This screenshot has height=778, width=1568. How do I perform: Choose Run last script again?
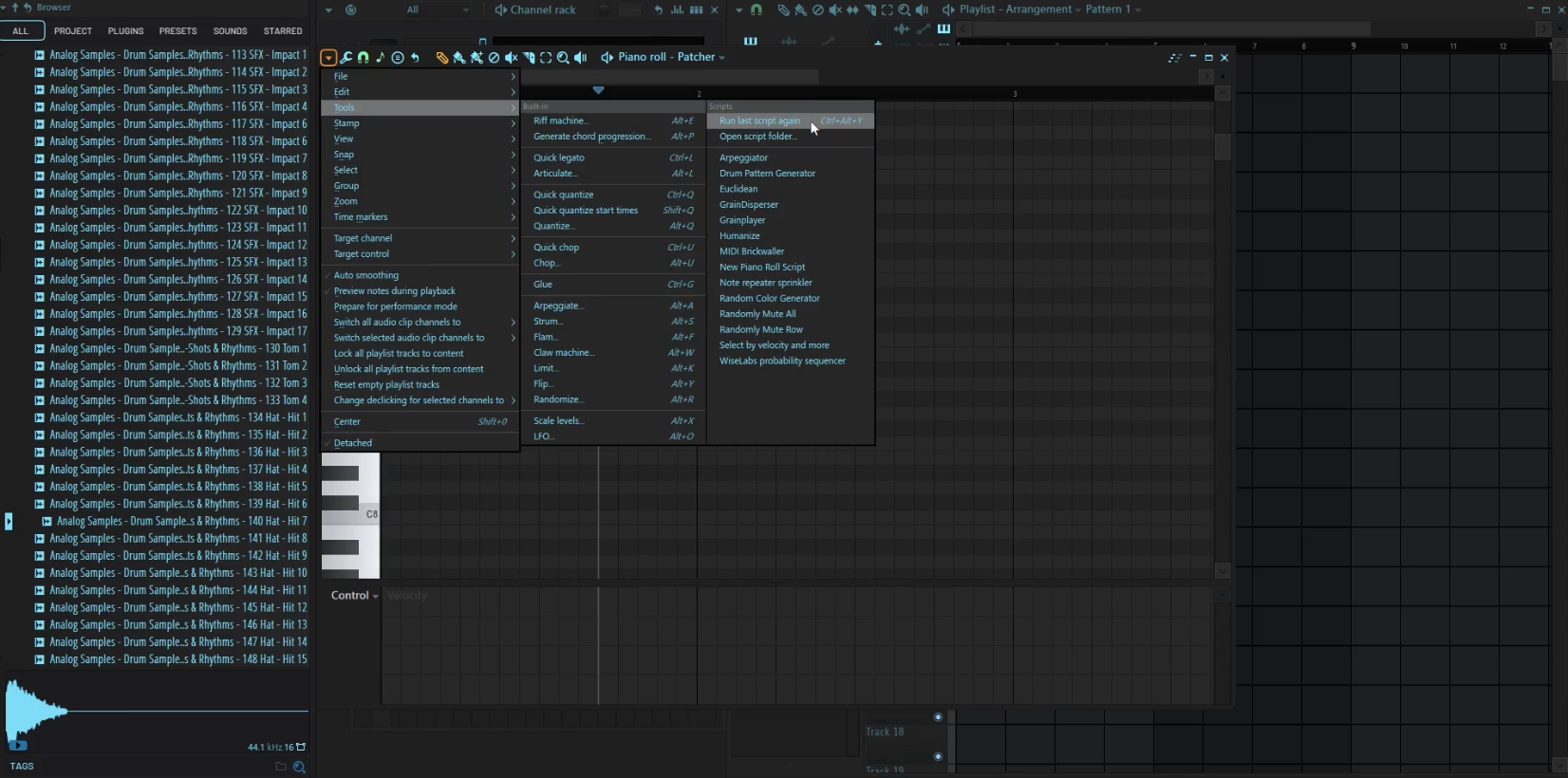click(x=759, y=121)
